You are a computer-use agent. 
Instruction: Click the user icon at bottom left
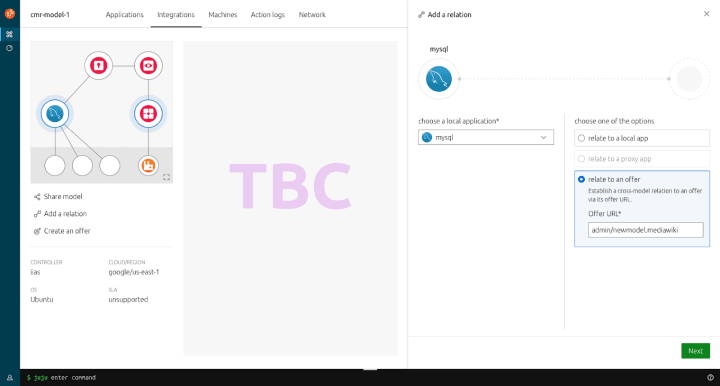point(10,378)
